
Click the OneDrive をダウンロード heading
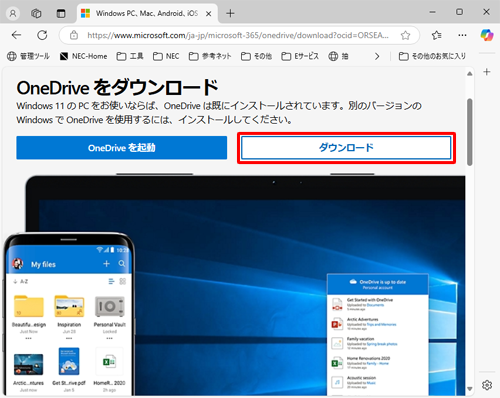[x=118, y=88]
